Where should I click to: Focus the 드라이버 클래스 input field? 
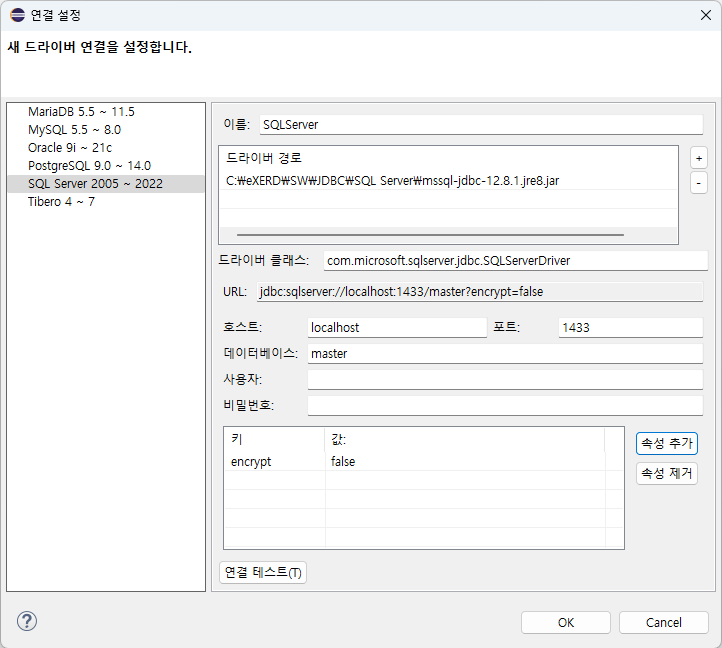tap(515, 261)
